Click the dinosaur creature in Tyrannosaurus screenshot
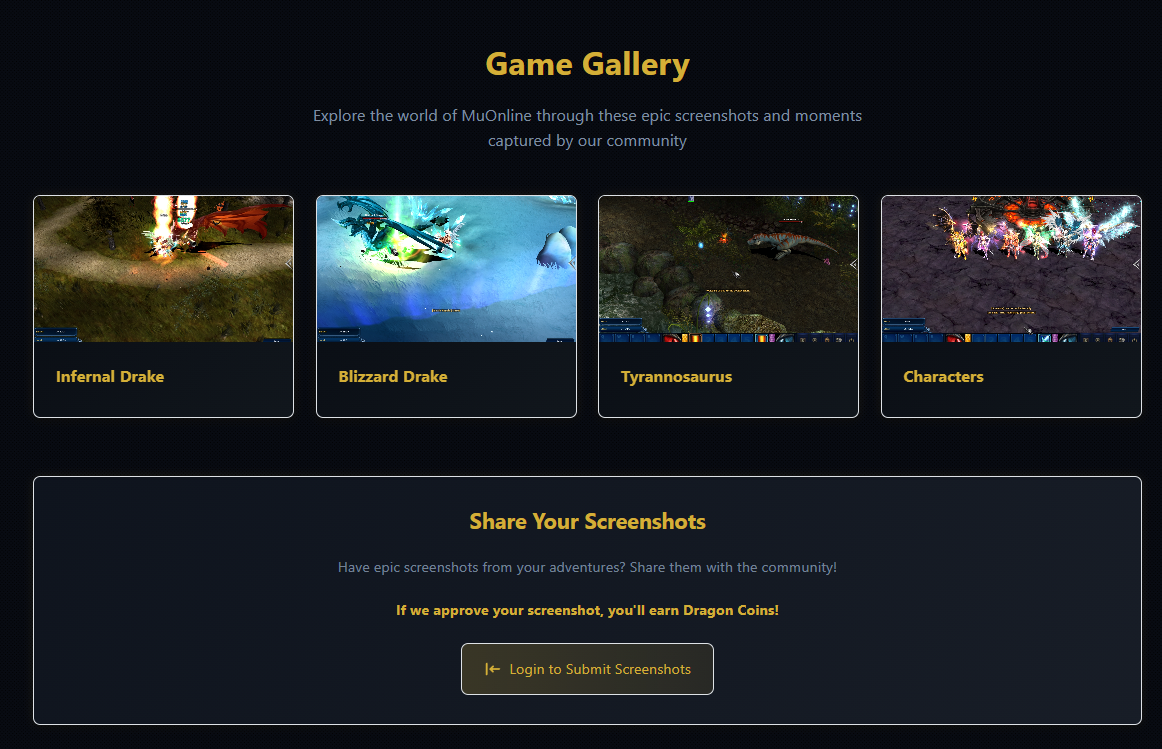Screen dimensions: 1162x749 pos(787,244)
